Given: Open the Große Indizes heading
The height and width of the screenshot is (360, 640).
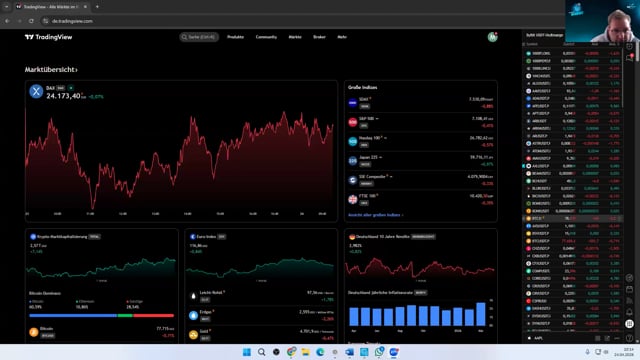Looking at the screenshot, I should [362, 87].
